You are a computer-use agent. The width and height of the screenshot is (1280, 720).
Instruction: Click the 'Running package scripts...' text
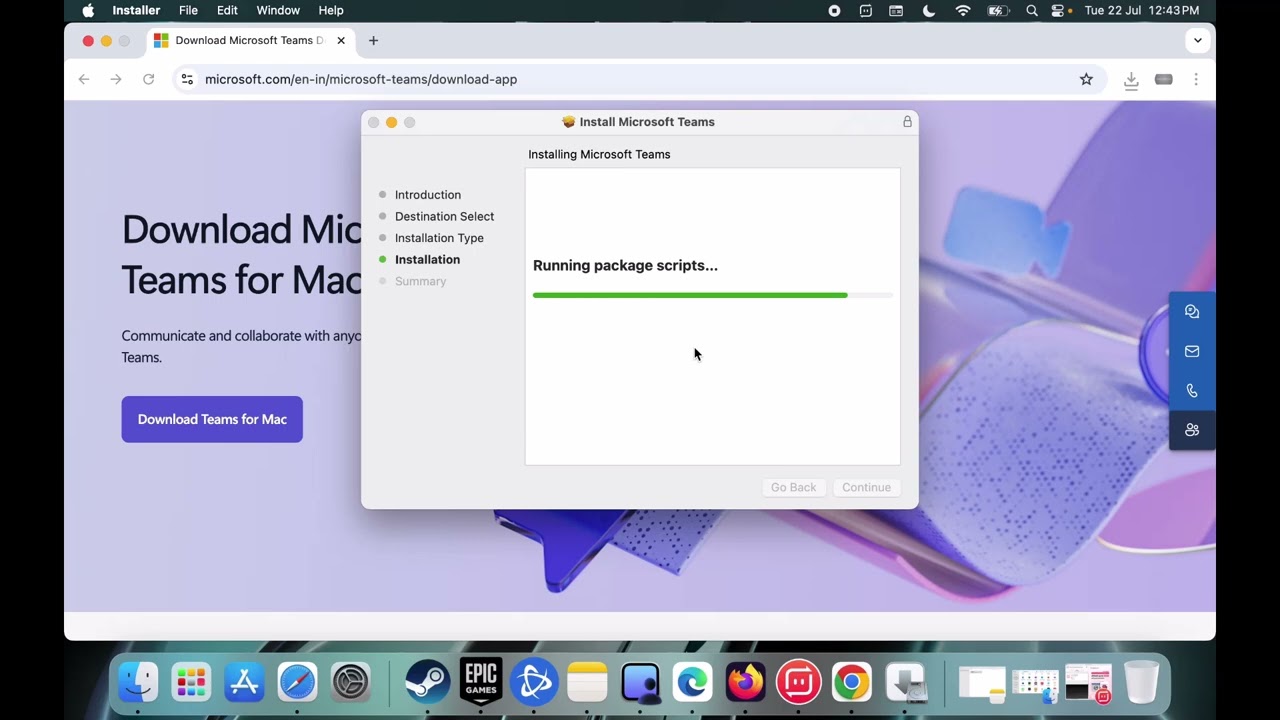(625, 265)
